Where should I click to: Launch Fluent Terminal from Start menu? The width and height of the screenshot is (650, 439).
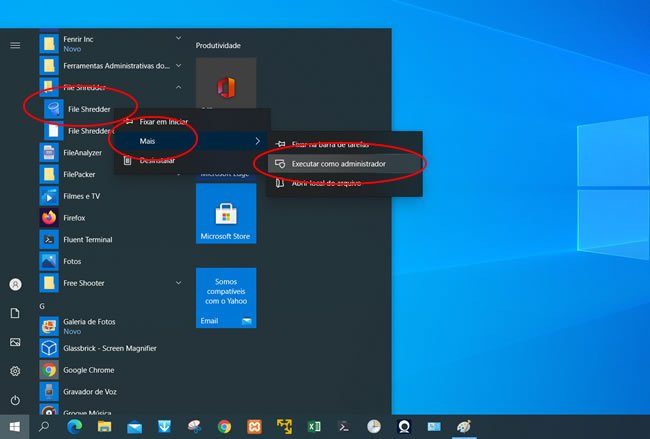pyautogui.click(x=88, y=239)
